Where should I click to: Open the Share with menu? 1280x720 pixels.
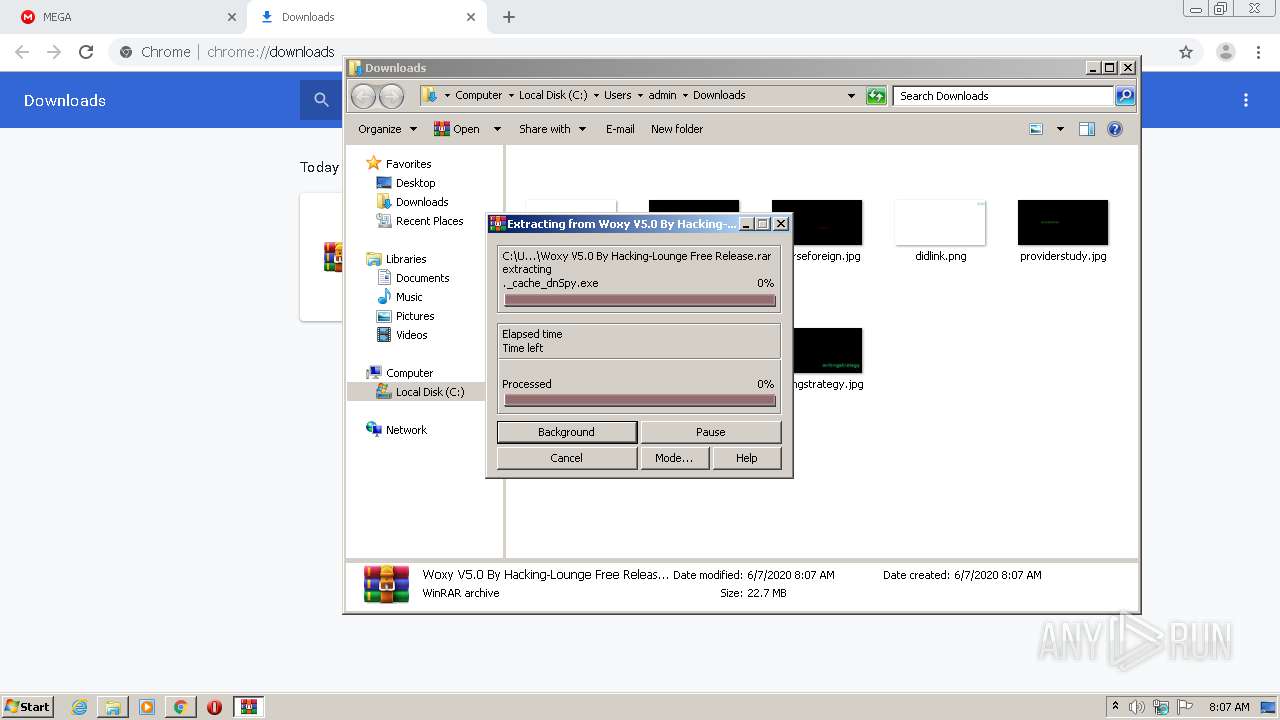tap(552, 129)
